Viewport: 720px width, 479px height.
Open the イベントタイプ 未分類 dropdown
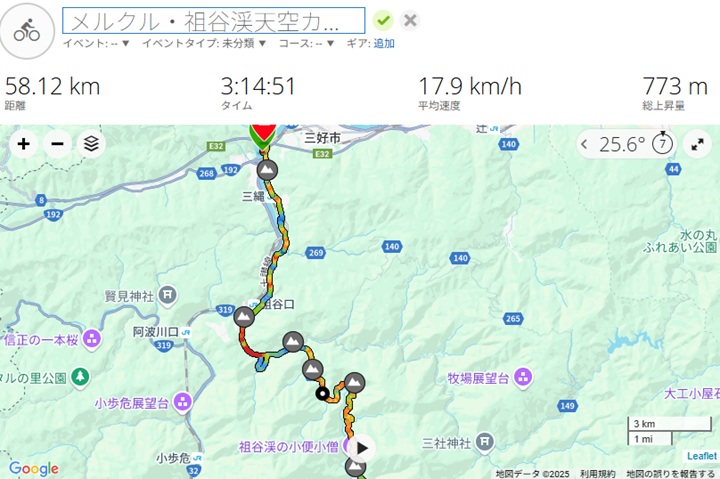click(x=204, y=44)
